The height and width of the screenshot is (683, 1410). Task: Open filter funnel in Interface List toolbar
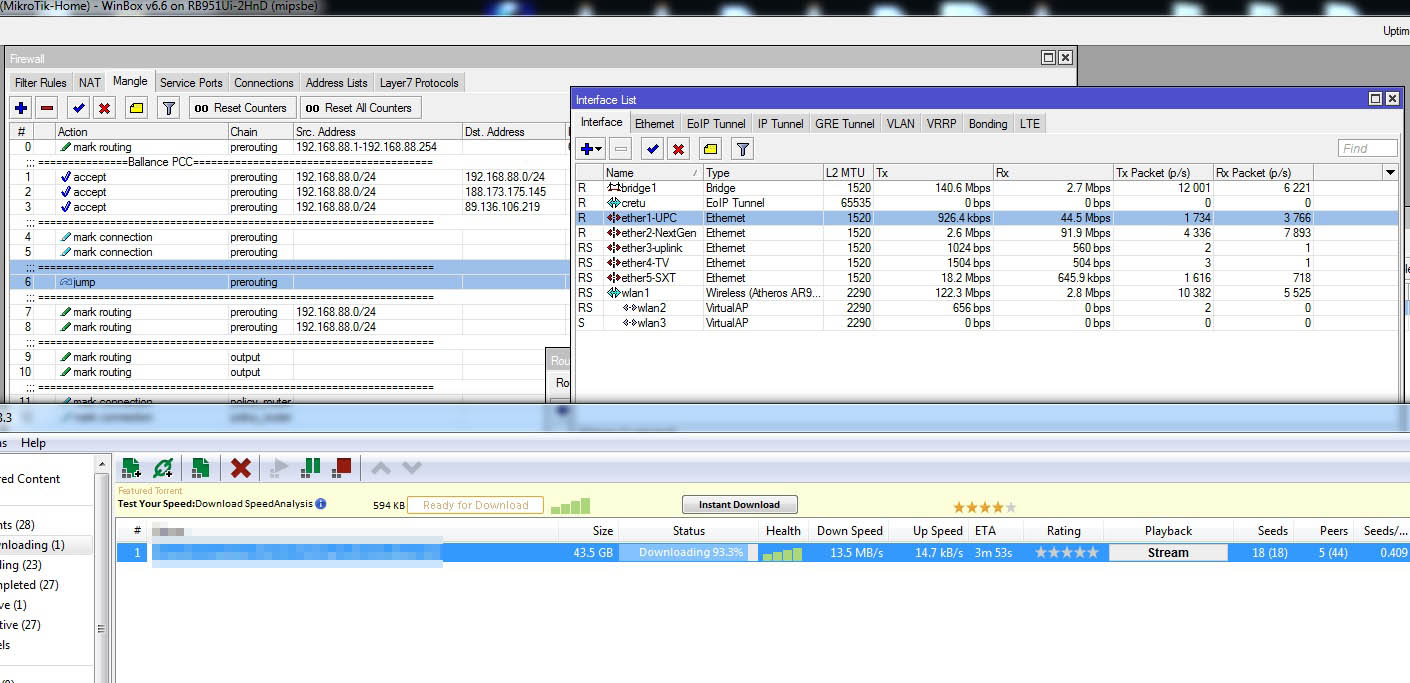(742, 149)
